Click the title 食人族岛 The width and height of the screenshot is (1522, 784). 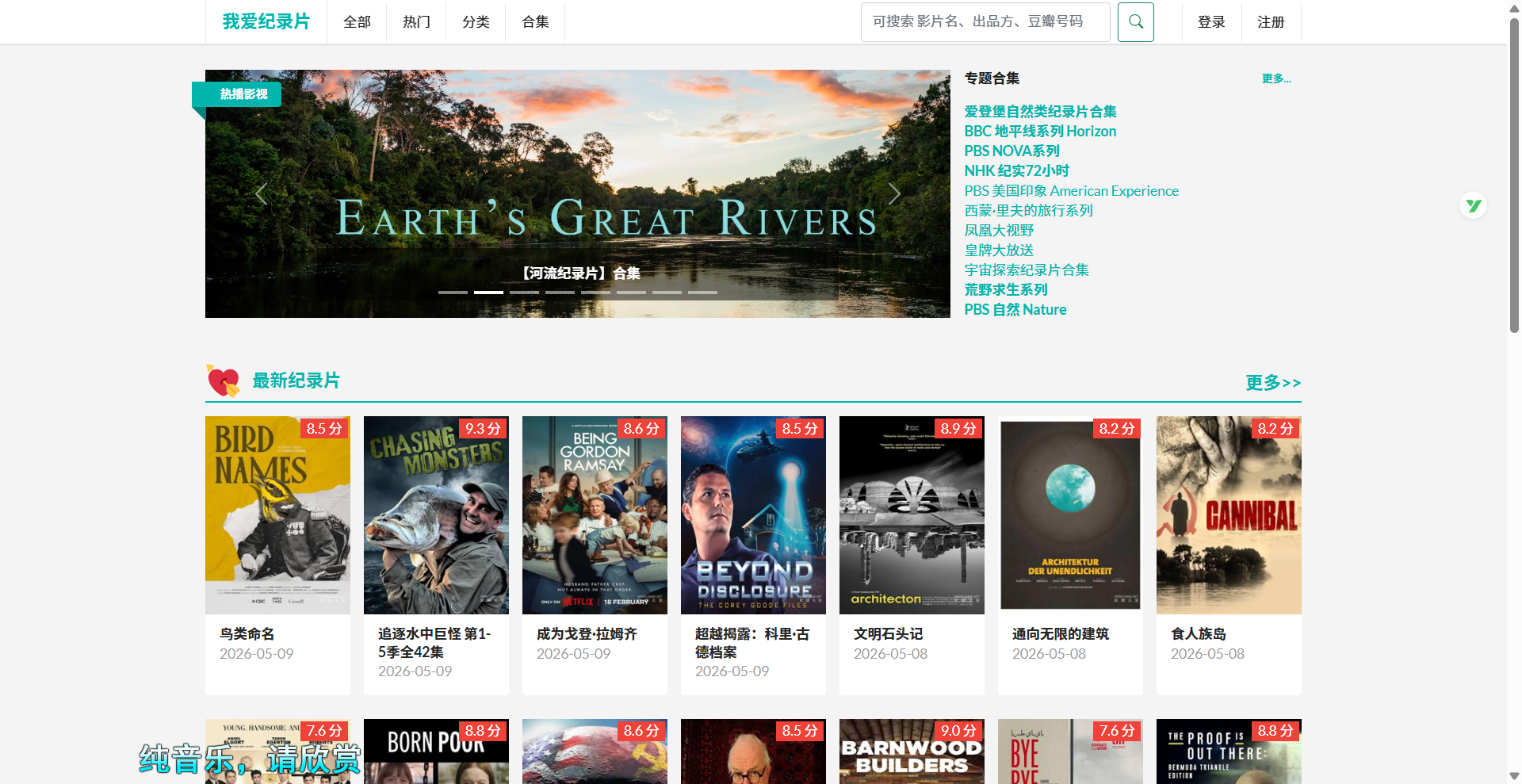(1199, 634)
